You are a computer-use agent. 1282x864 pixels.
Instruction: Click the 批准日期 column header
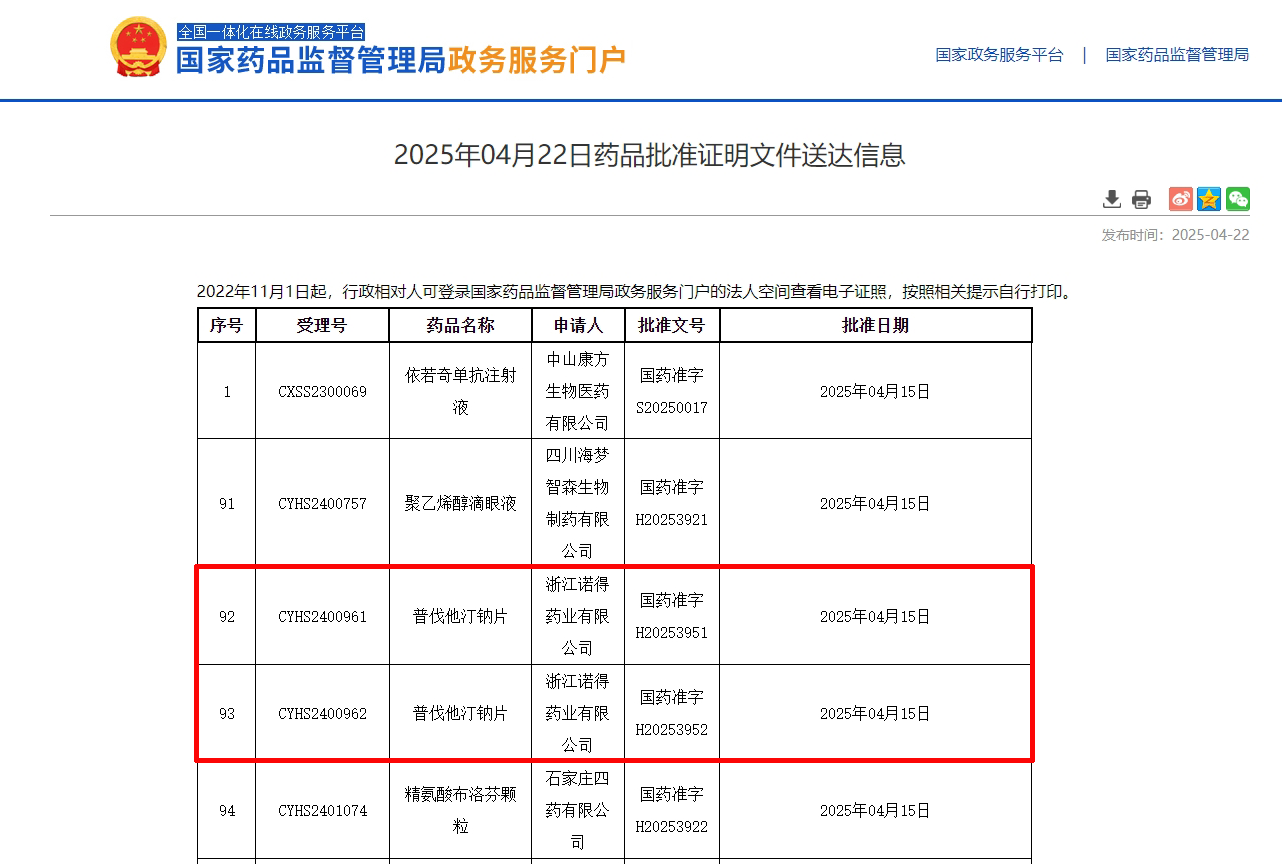point(875,325)
